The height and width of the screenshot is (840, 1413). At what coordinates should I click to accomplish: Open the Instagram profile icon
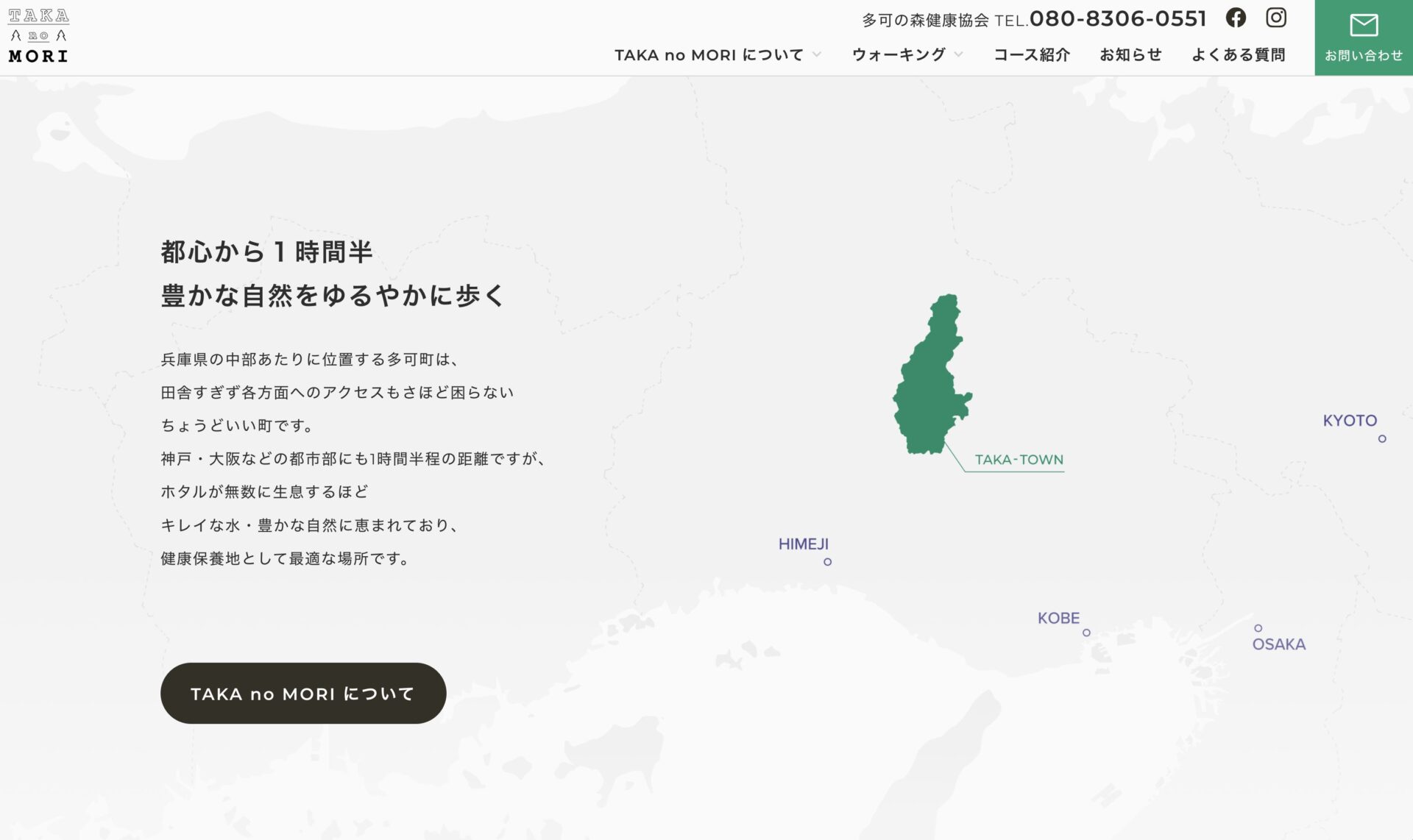click(1276, 18)
